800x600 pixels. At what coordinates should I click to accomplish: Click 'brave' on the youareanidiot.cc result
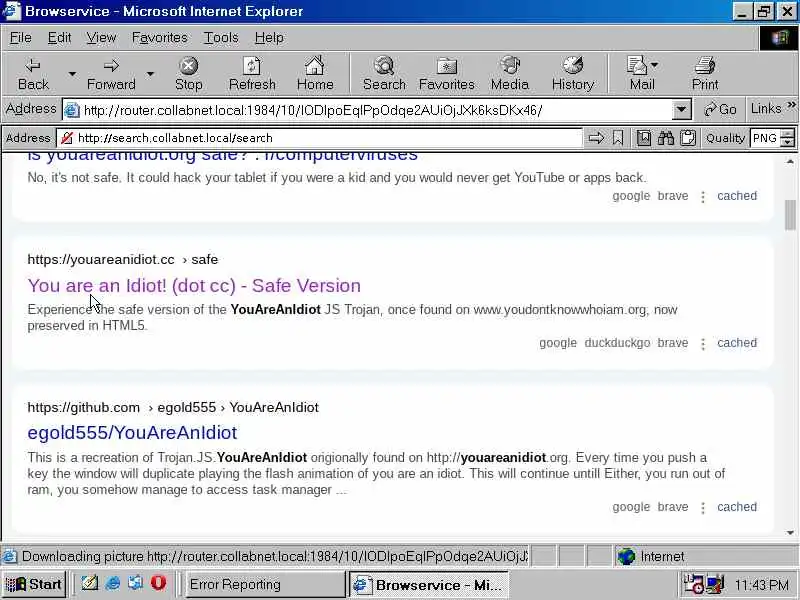tap(672, 343)
